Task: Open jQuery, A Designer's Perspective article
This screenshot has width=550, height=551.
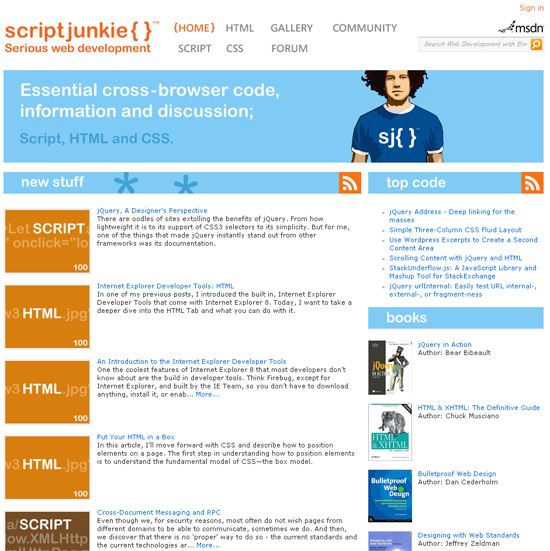Action: (152, 210)
